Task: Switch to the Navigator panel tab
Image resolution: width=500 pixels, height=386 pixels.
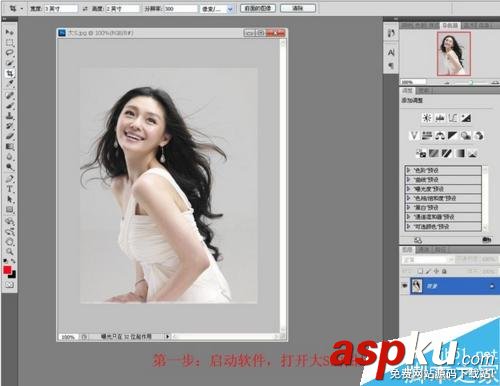Action: pyautogui.click(x=450, y=25)
